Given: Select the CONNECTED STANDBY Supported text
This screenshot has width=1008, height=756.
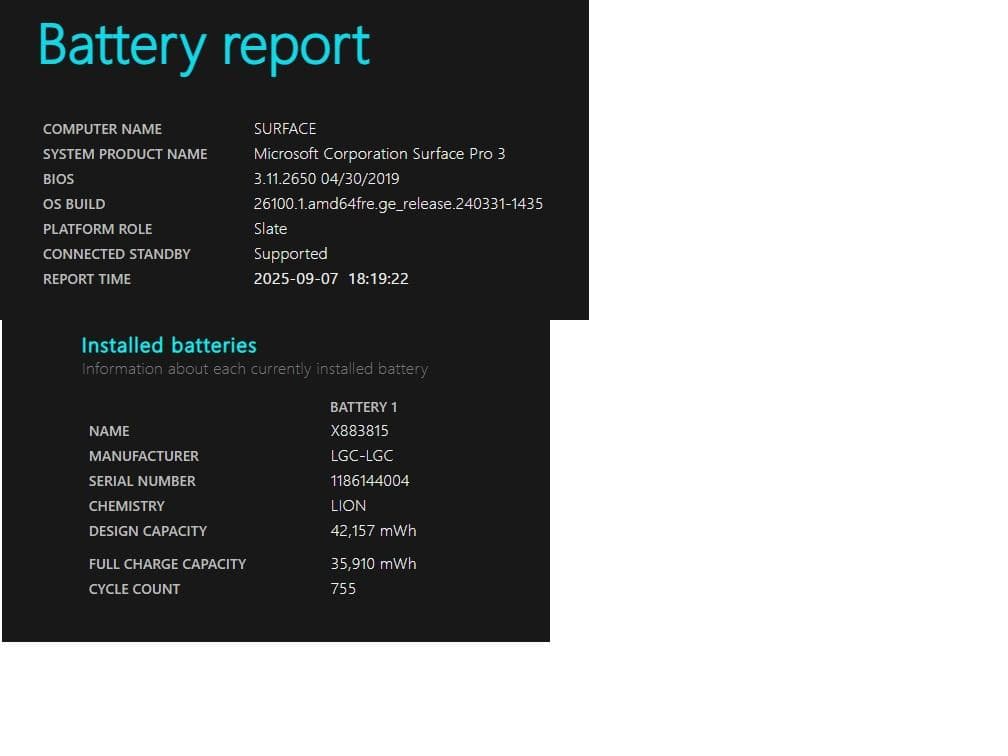Looking at the screenshot, I should click(290, 254).
